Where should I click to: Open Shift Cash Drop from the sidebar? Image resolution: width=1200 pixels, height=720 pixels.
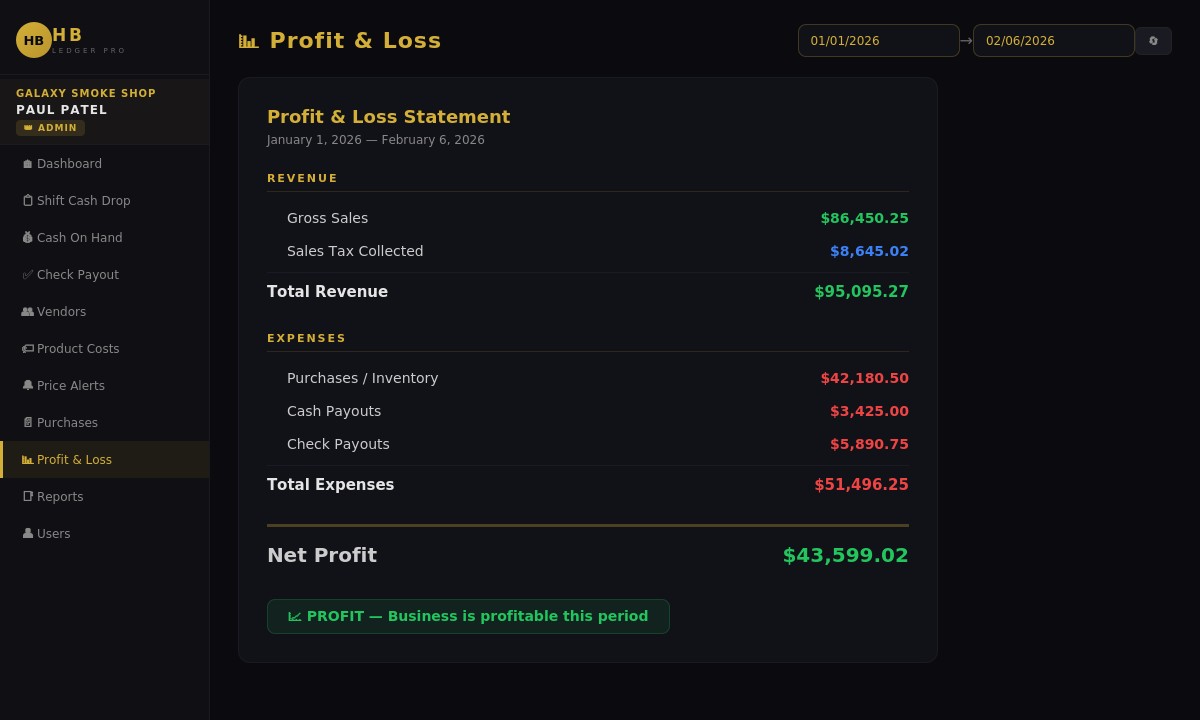[83, 200]
